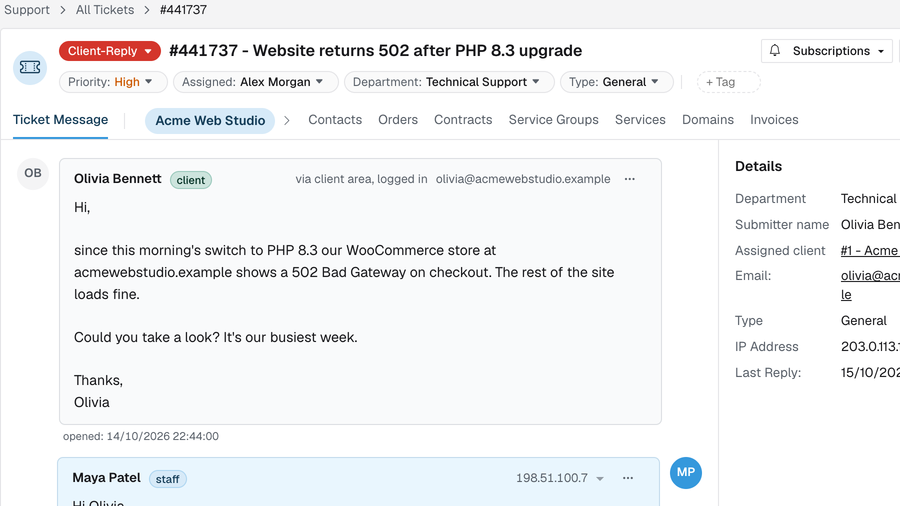The image size is (900, 506).
Task: Click the IP Address value 203.0.113
Action: point(870,347)
